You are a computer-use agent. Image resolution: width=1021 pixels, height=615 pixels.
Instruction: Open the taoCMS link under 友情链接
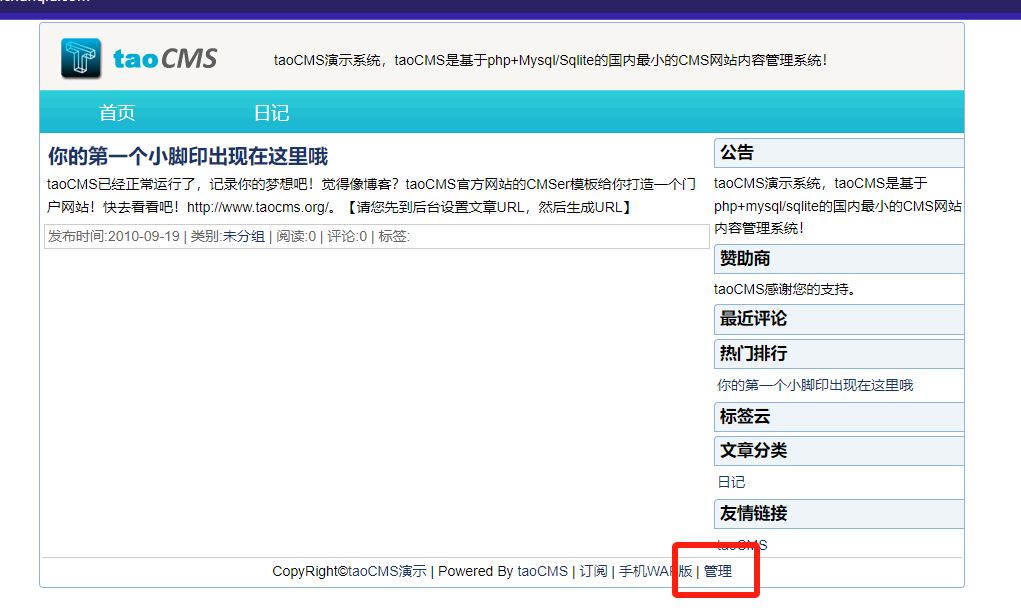click(742, 545)
